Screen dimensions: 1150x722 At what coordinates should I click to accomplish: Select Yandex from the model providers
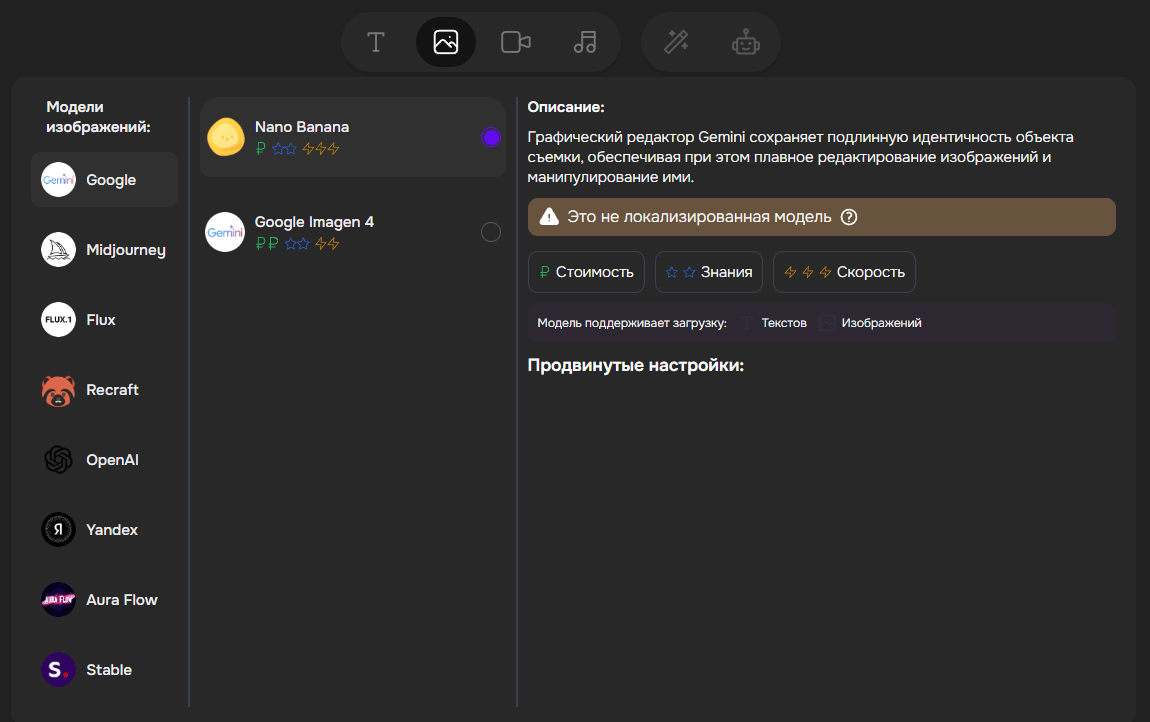click(x=112, y=530)
